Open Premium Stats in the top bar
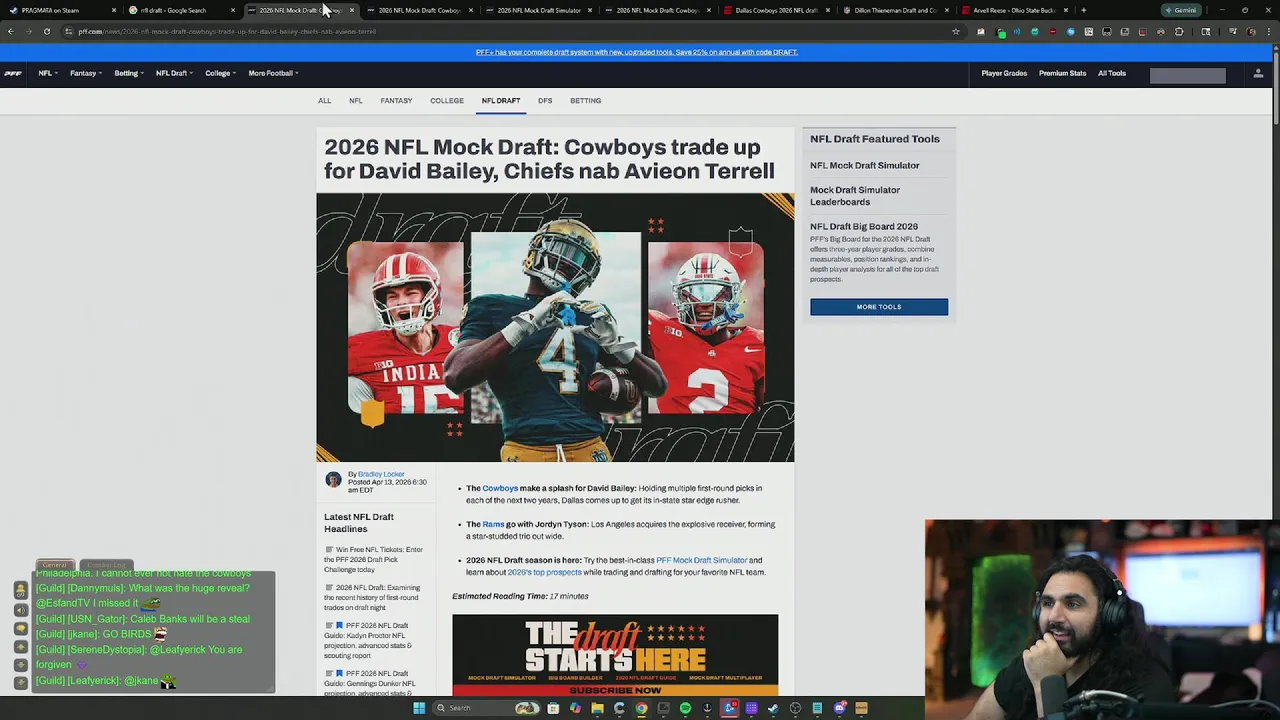Image resolution: width=1280 pixels, height=720 pixels. (1062, 73)
